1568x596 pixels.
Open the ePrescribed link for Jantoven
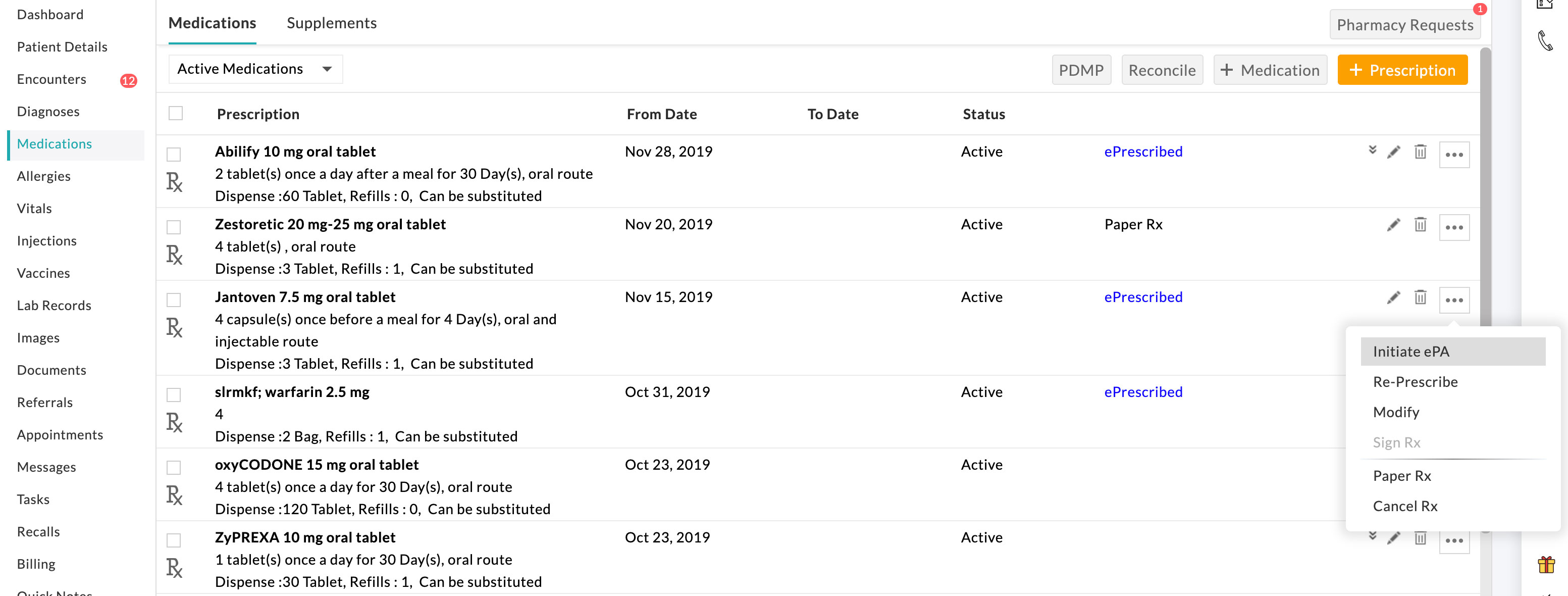pos(1142,297)
